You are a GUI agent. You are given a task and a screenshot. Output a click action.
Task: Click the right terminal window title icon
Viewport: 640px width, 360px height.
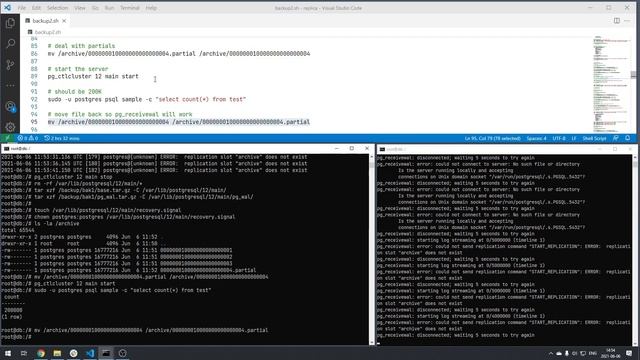click(x=382, y=149)
